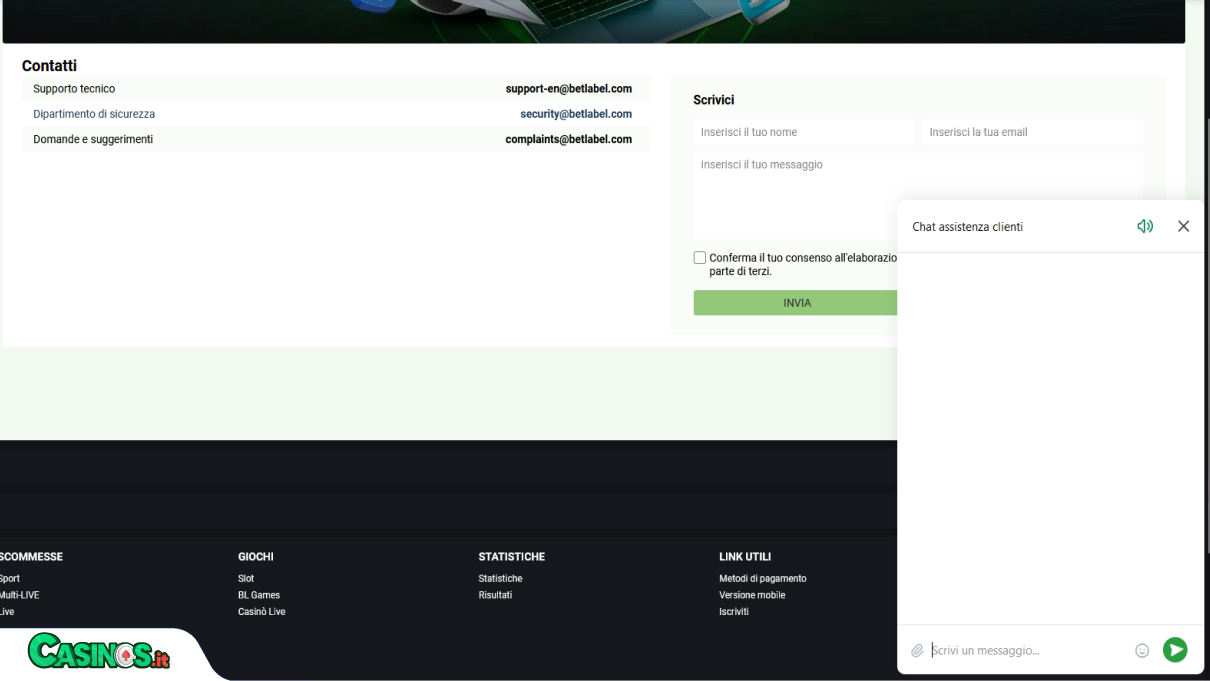Mute the chat sound with the speaker icon
Image resolution: width=1210 pixels, height=681 pixels.
pos(1145,226)
